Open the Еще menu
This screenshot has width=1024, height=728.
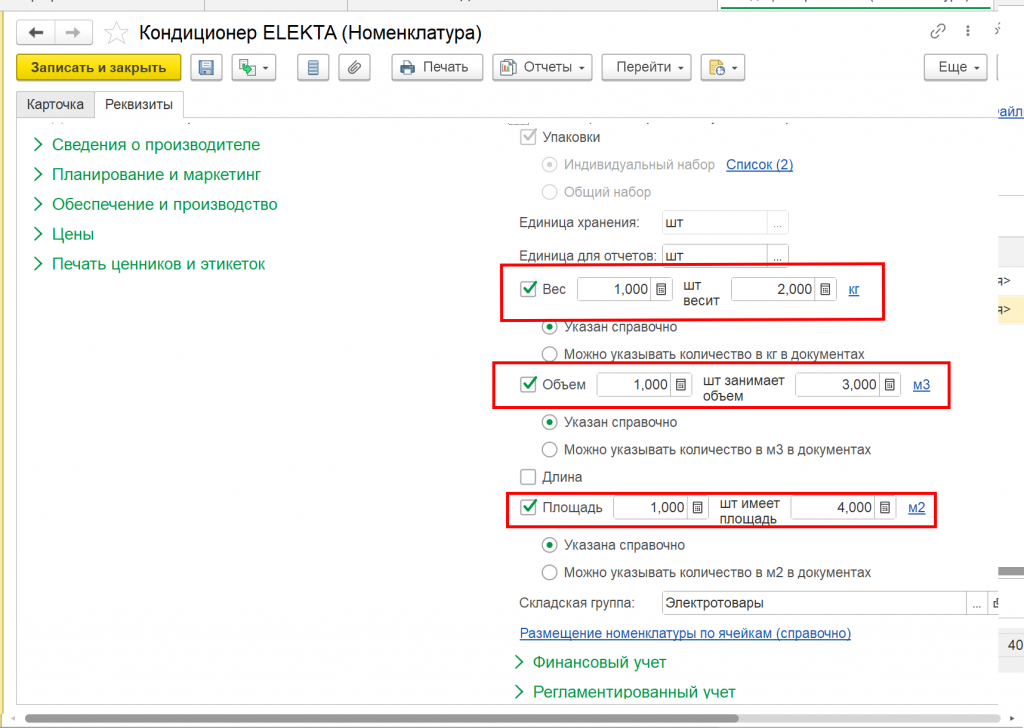point(955,67)
